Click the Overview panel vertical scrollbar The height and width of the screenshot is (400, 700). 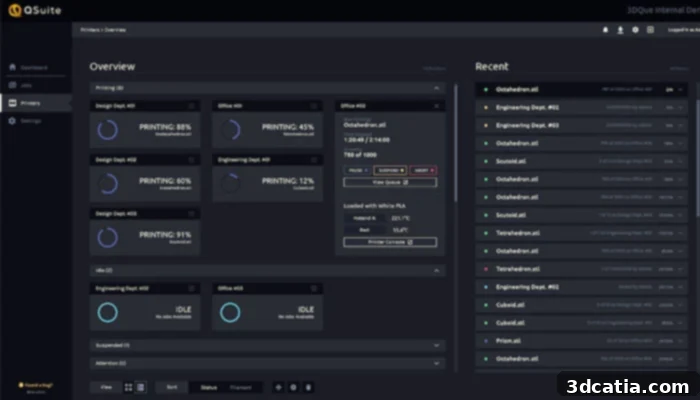point(455,143)
